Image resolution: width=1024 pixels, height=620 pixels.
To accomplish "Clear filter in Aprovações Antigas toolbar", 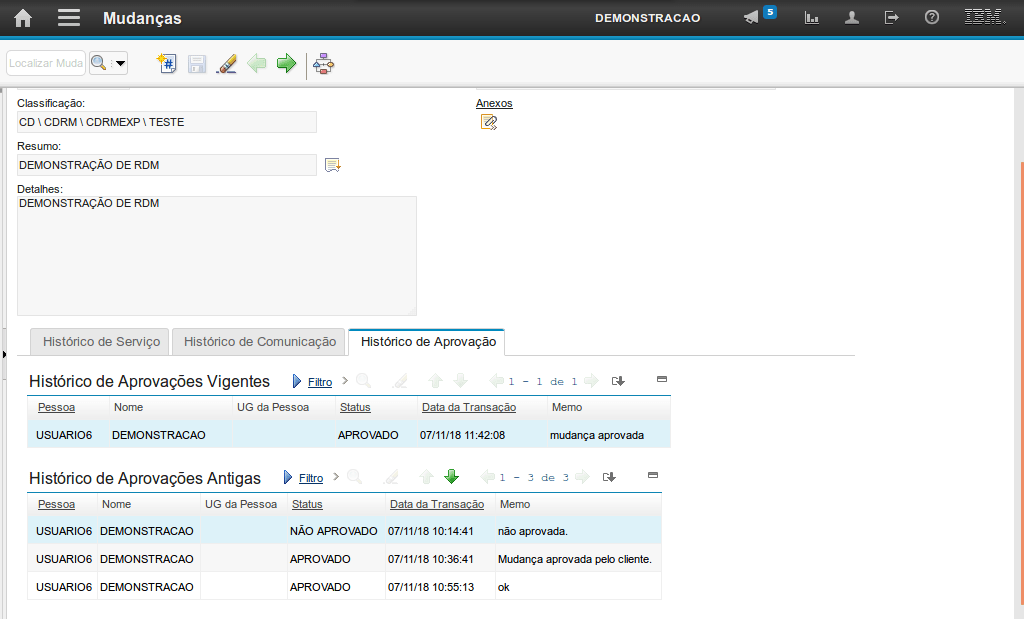I will click(391, 477).
